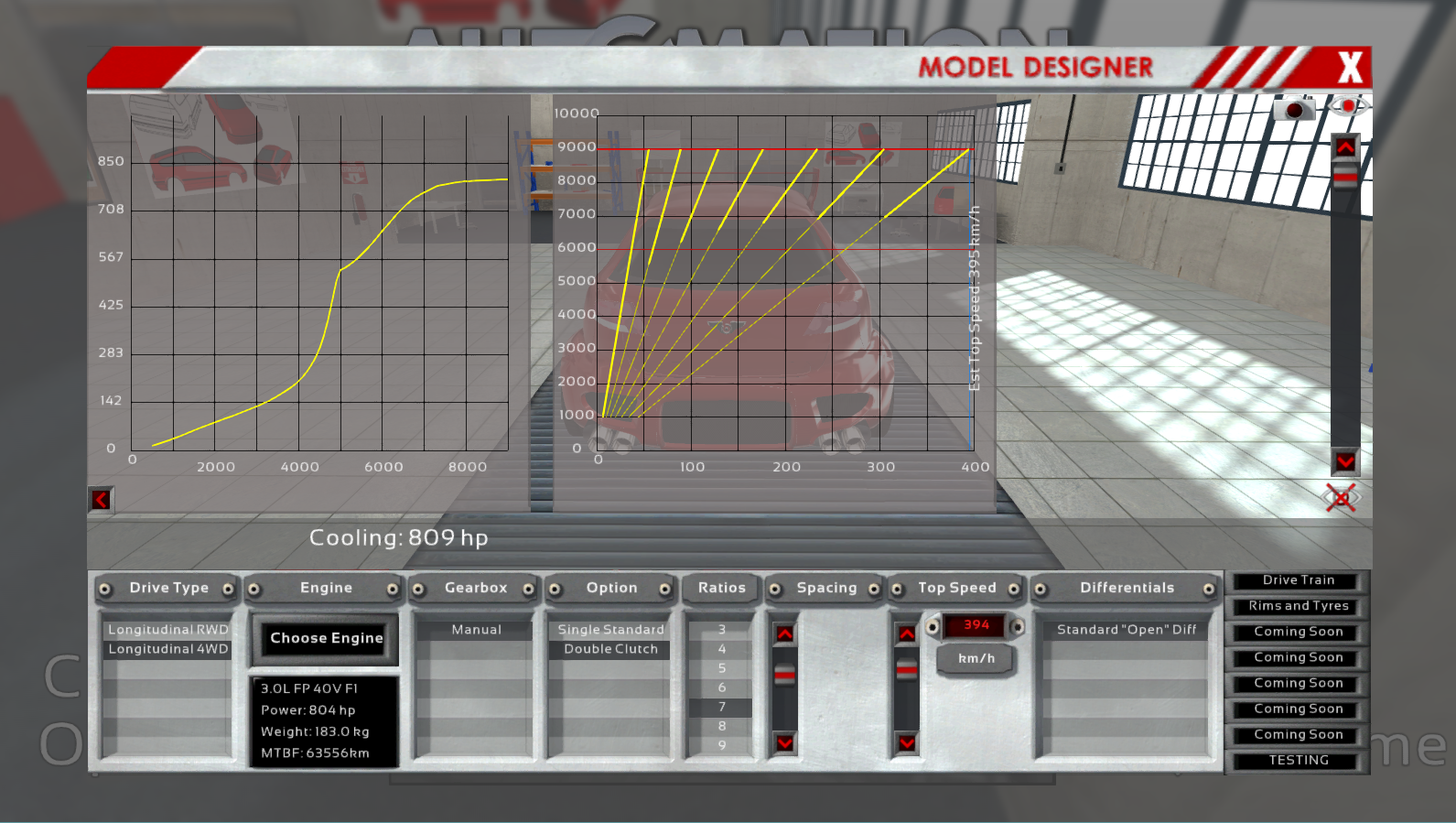Image resolution: width=1456 pixels, height=823 pixels.
Task: Click the camera screenshot icon
Action: click(x=1294, y=110)
